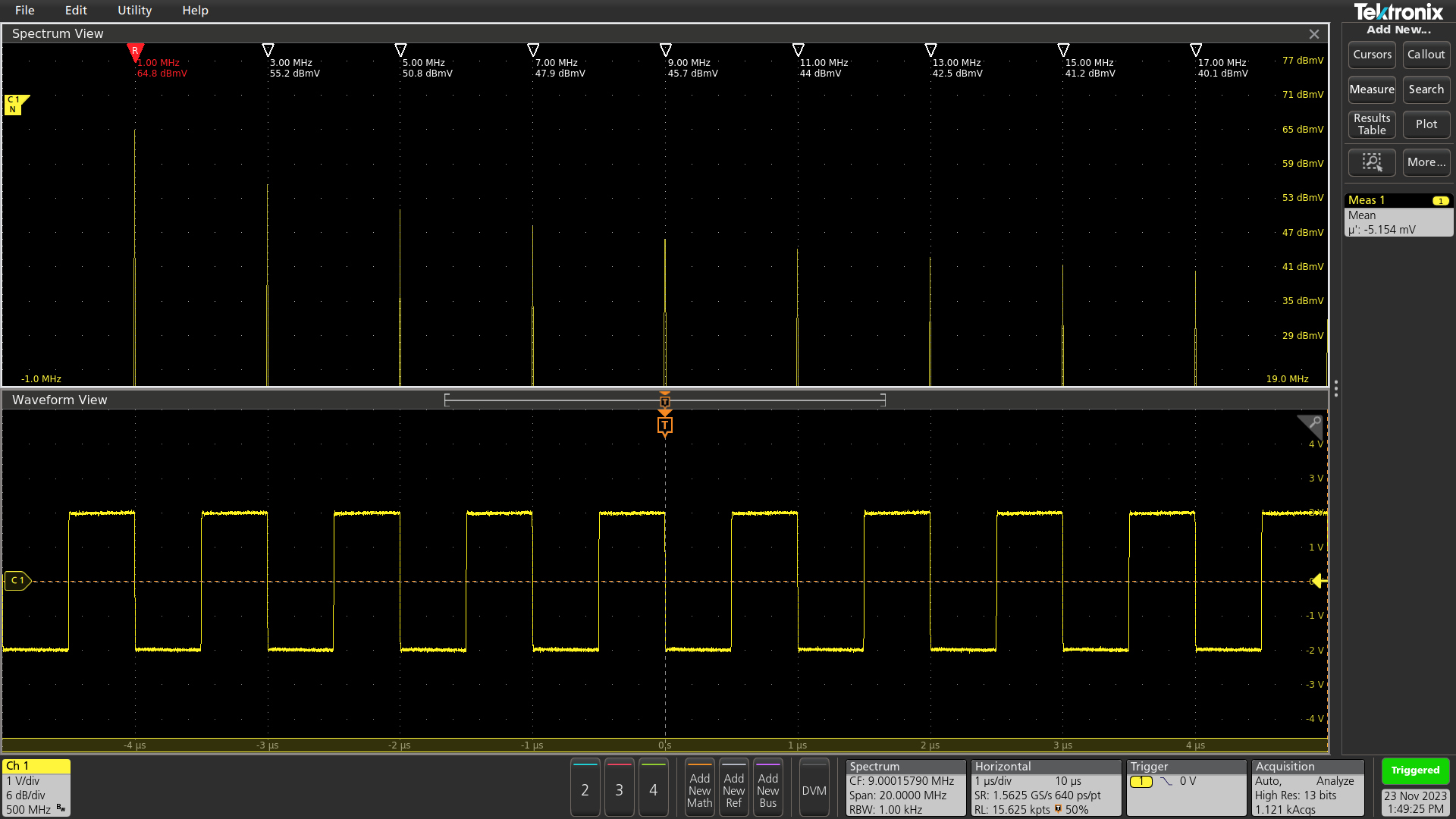Select the 7.00 MHz peak marker
1456x819 pixels.
click(533, 50)
